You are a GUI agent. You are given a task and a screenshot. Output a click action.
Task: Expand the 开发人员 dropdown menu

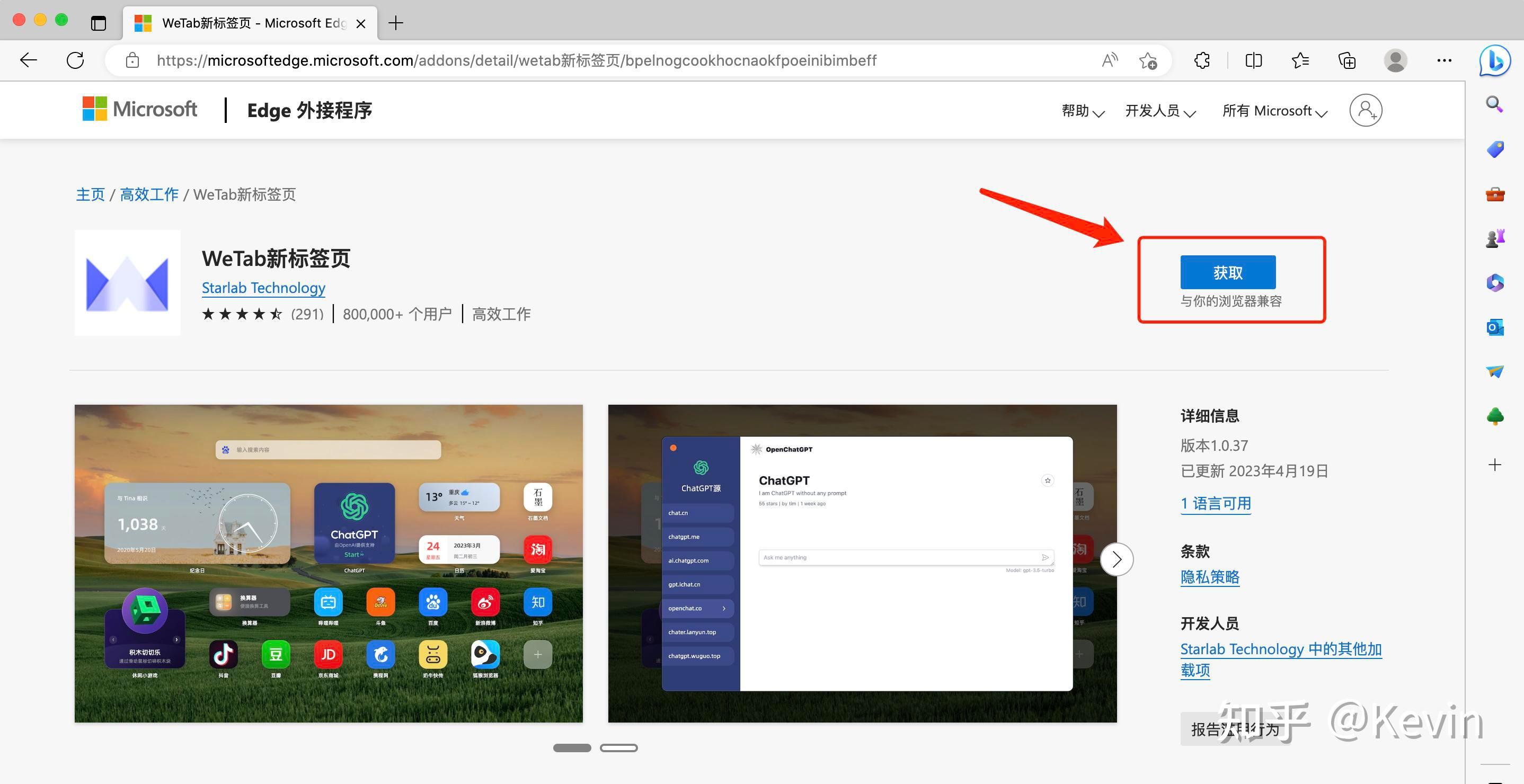point(1159,111)
